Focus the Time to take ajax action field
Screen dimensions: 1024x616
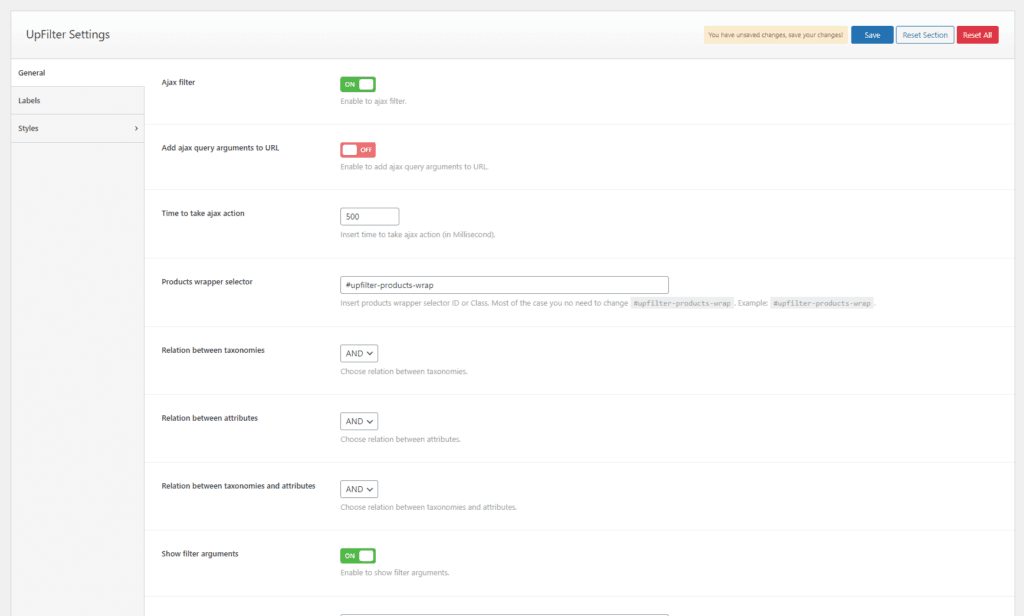tap(370, 216)
